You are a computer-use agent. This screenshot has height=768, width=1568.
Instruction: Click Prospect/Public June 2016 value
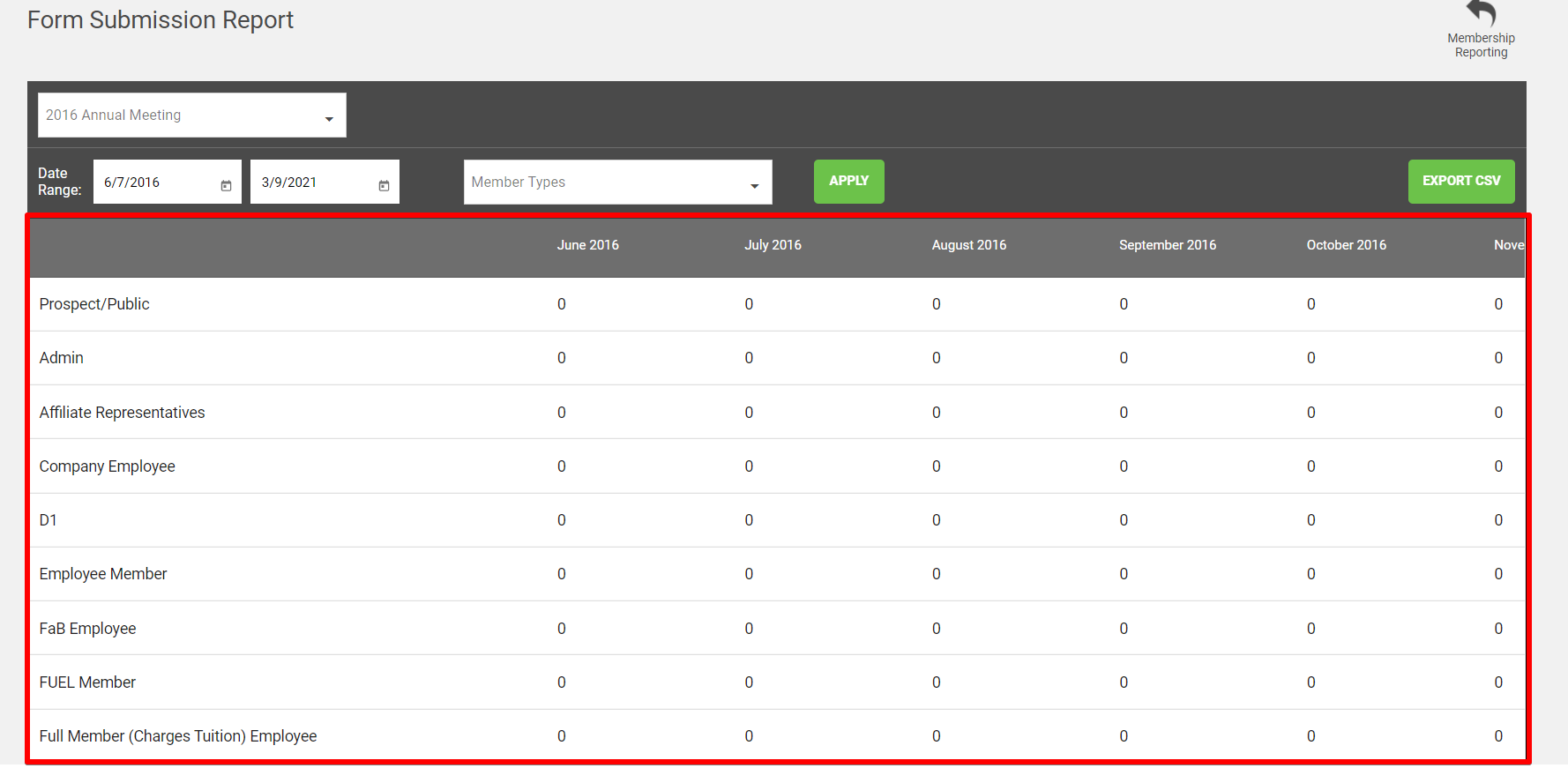point(562,304)
